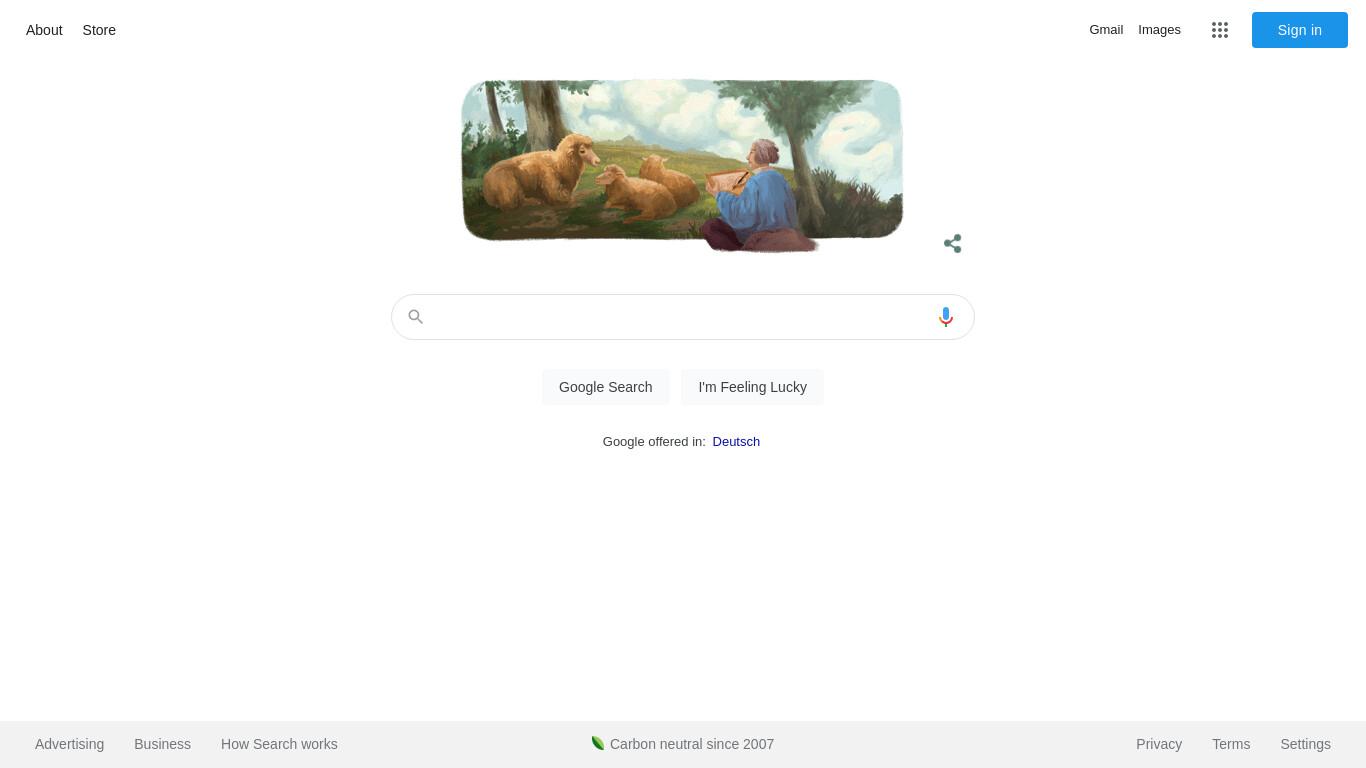The height and width of the screenshot is (768, 1366).
Task: Open the sheep painting Google Doodle
Action: [682, 165]
